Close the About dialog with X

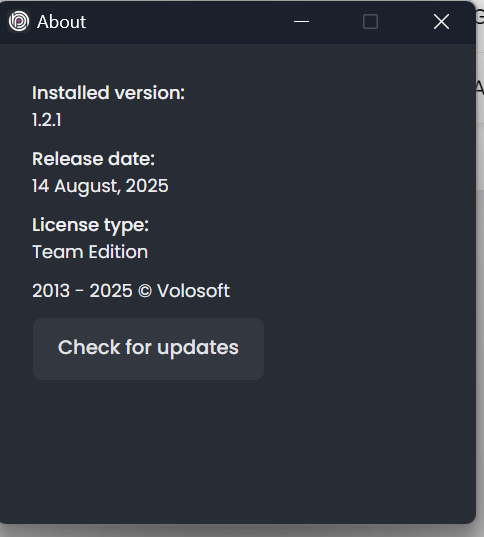441,22
